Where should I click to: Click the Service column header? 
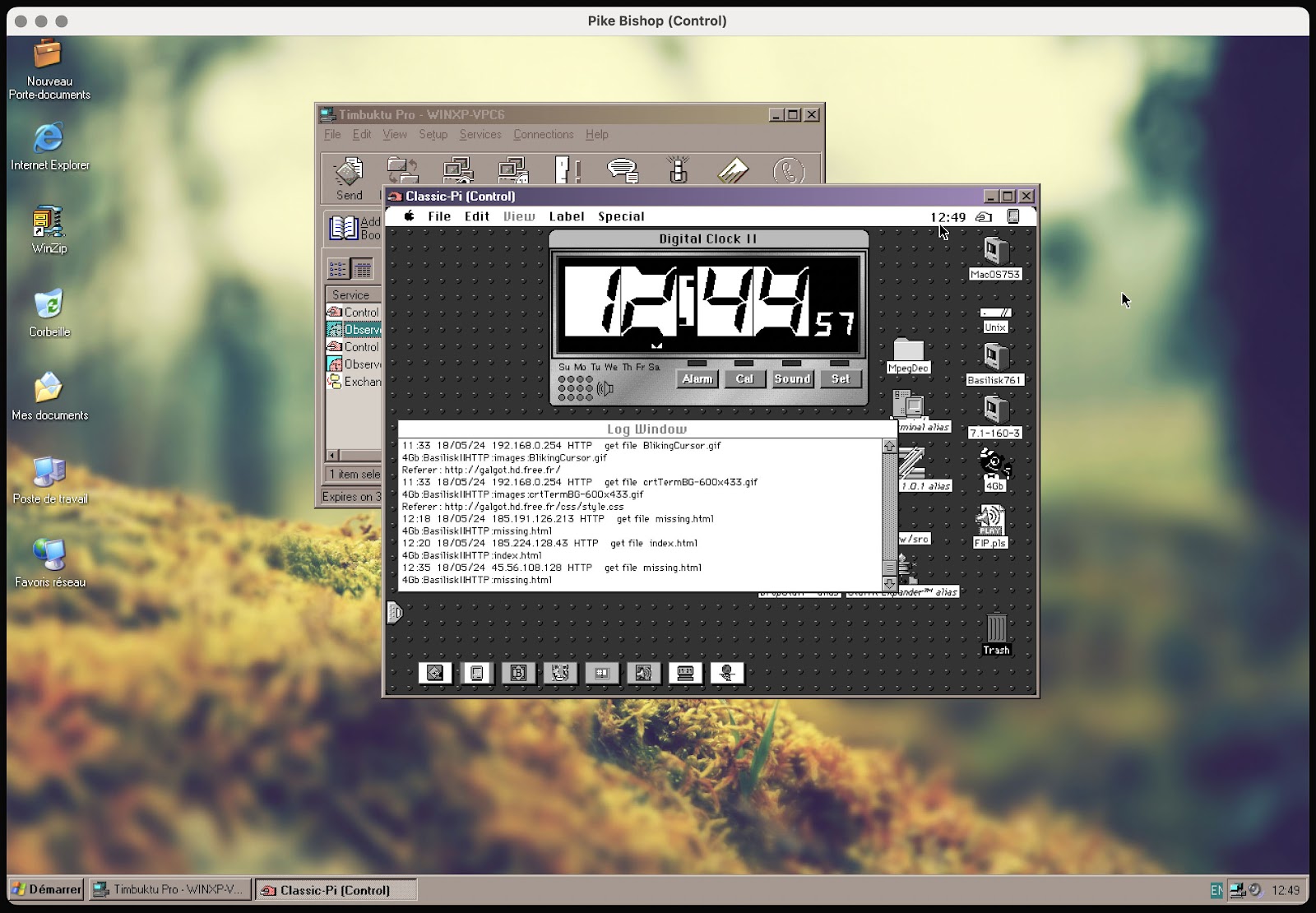354,294
